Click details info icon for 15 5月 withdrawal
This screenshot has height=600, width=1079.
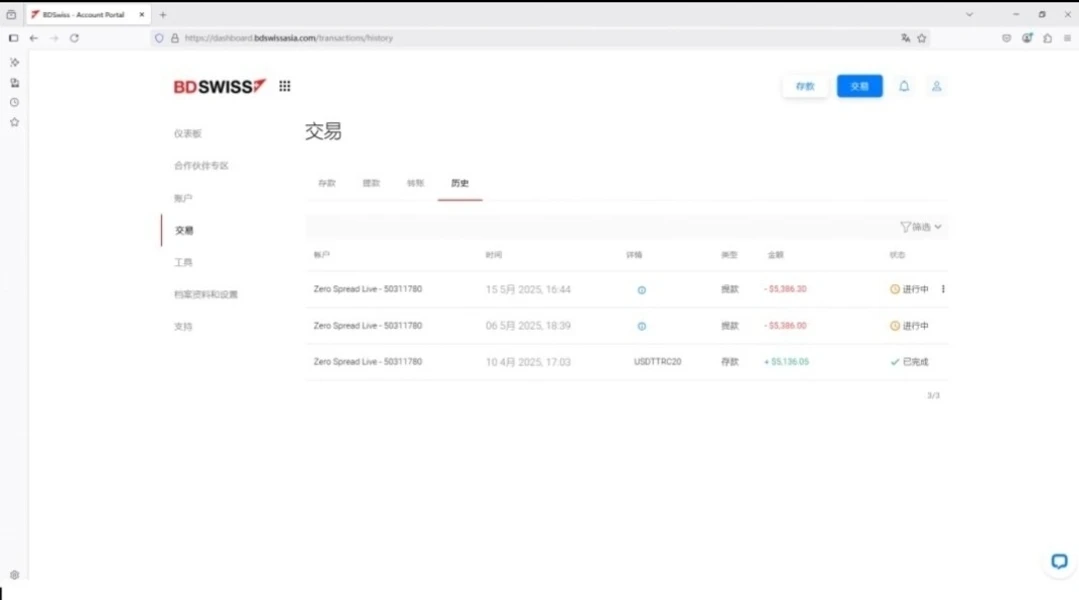642,290
